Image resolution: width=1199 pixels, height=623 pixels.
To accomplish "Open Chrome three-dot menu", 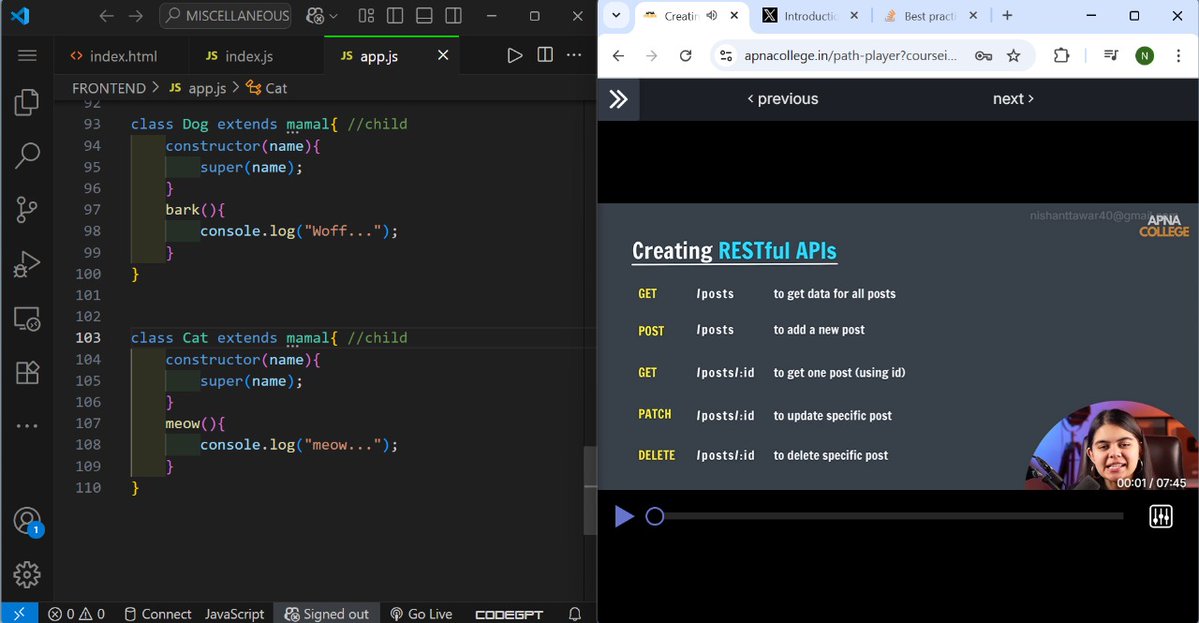I will [1178, 56].
